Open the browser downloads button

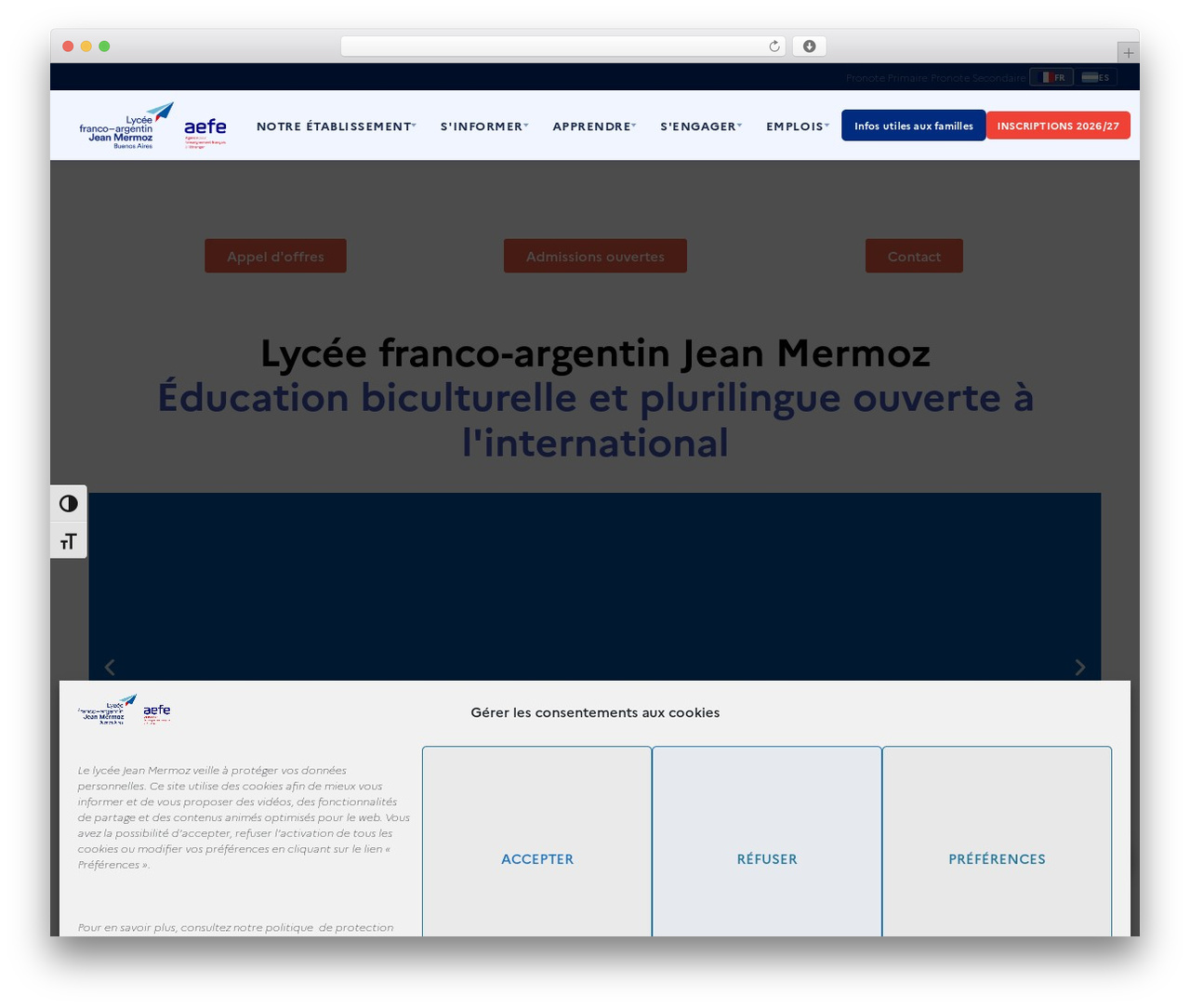point(810,46)
